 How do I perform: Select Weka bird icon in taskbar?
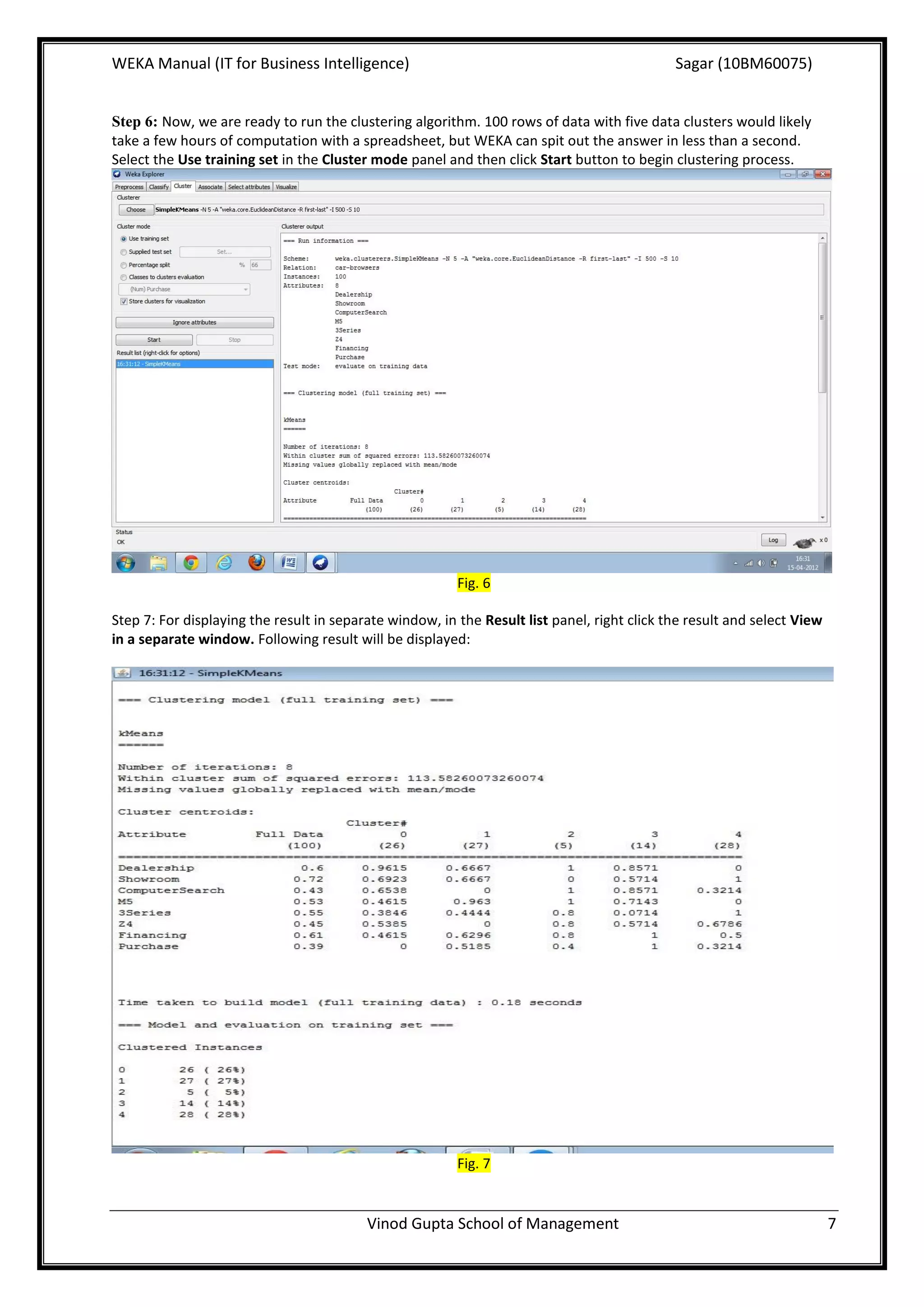tap(321, 563)
